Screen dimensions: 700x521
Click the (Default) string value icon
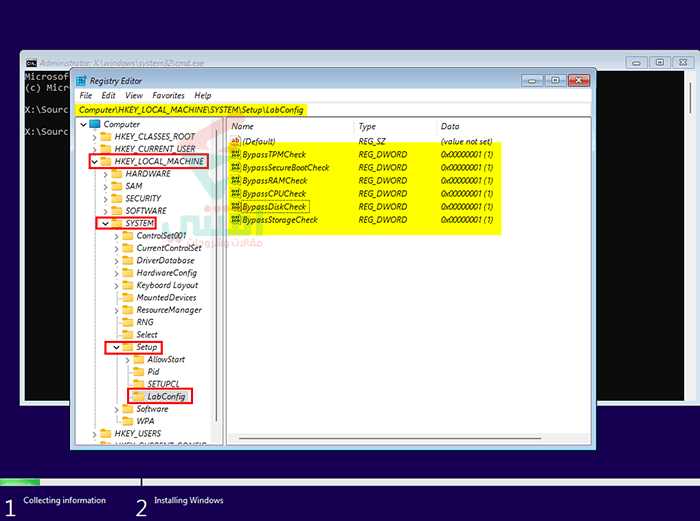pyautogui.click(x=236, y=141)
